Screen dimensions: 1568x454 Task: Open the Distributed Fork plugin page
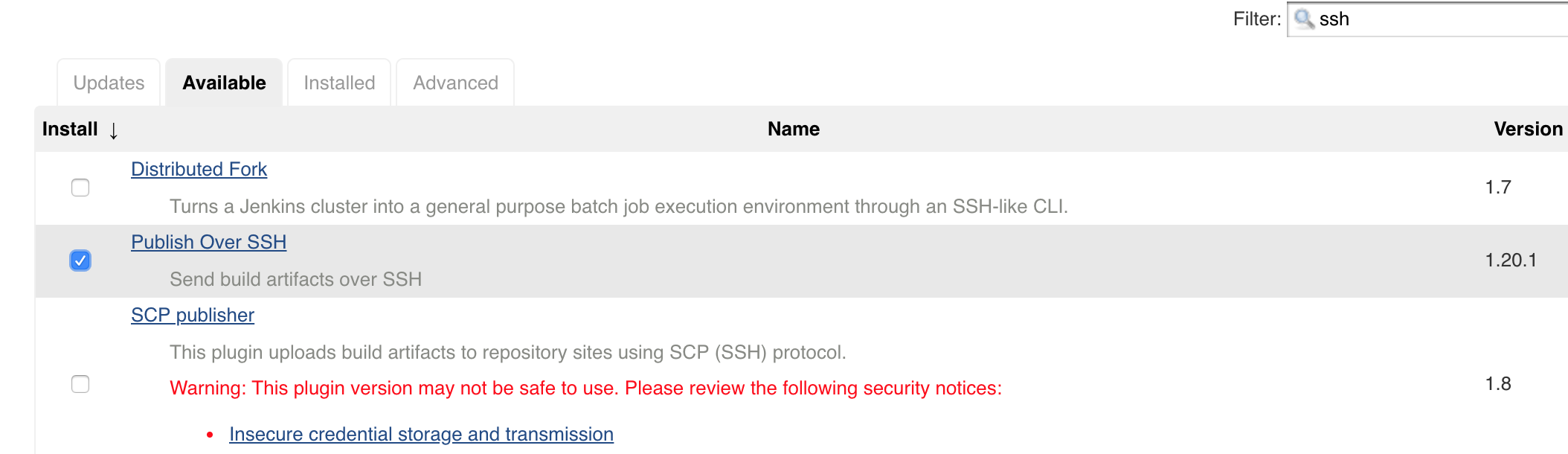click(x=199, y=169)
